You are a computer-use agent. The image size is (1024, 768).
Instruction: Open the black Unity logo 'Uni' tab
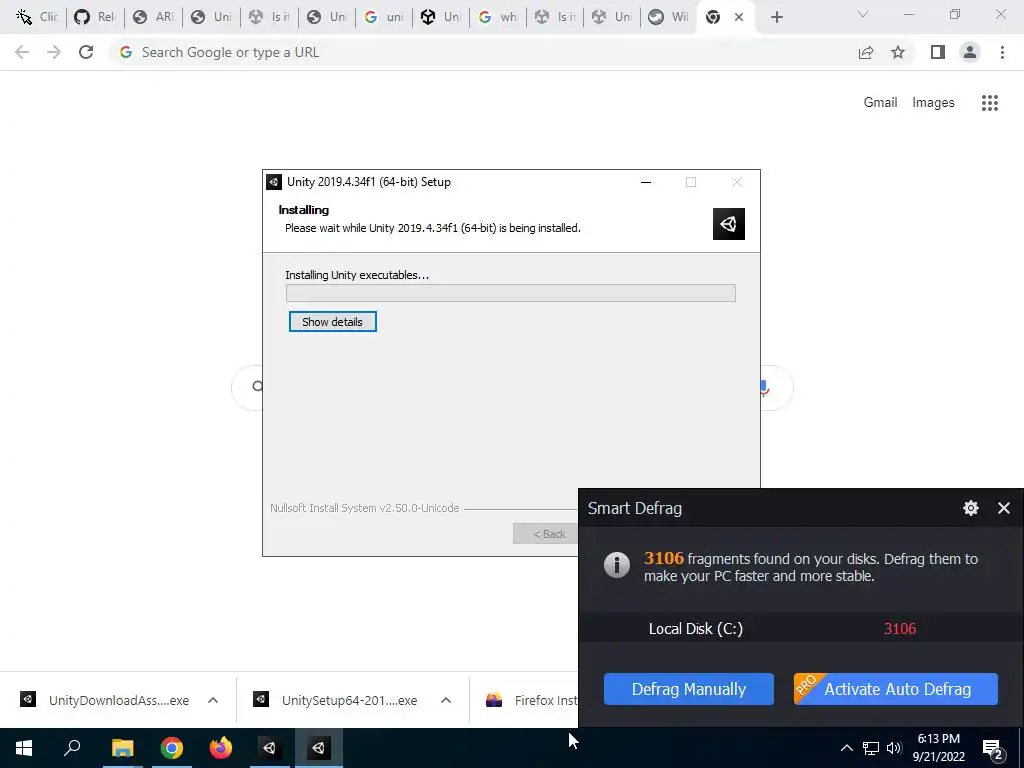tap(440, 17)
